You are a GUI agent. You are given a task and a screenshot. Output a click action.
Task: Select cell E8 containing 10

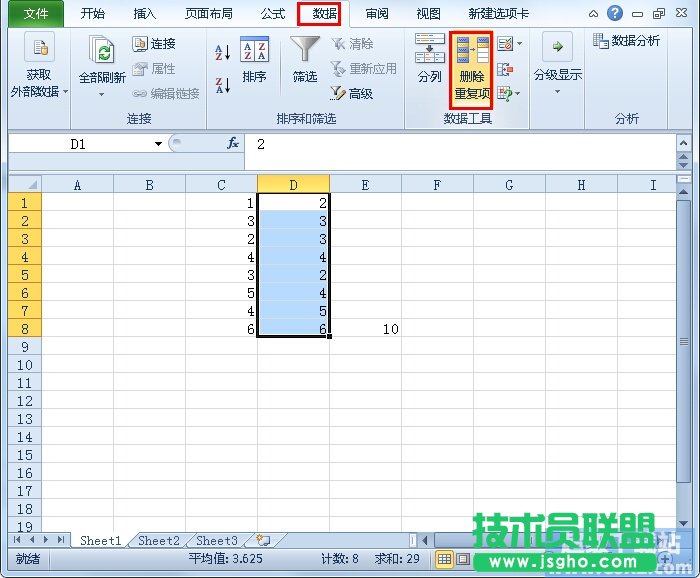[x=365, y=329]
